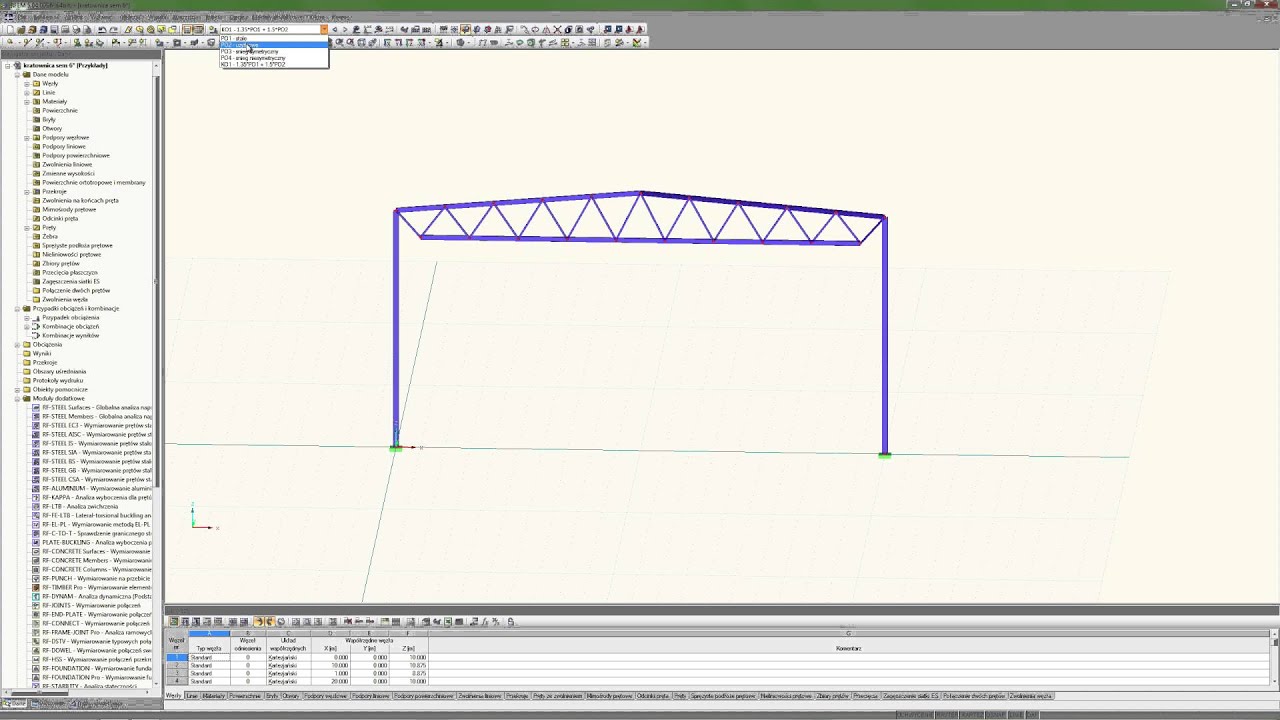The width and height of the screenshot is (1280, 720).
Task: Open RF-STEEL EC3 module entry
Action: point(97,425)
